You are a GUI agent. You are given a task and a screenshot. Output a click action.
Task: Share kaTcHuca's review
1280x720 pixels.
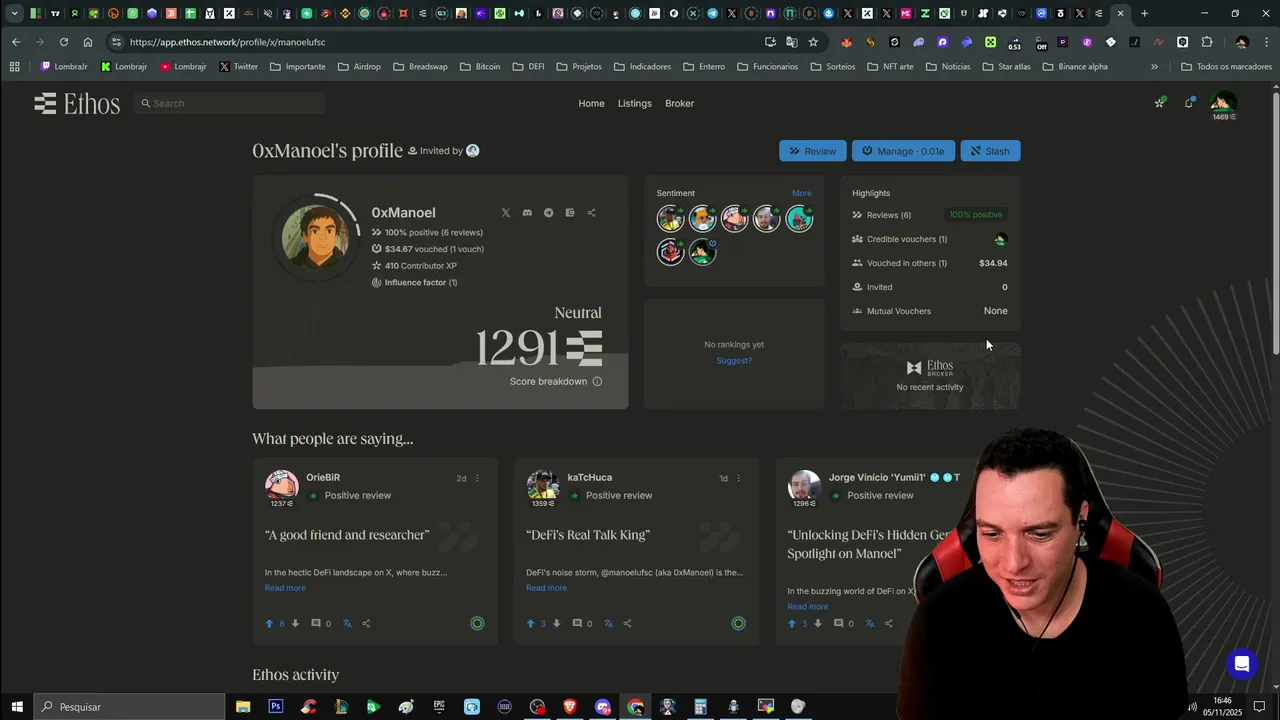[627, 624]
